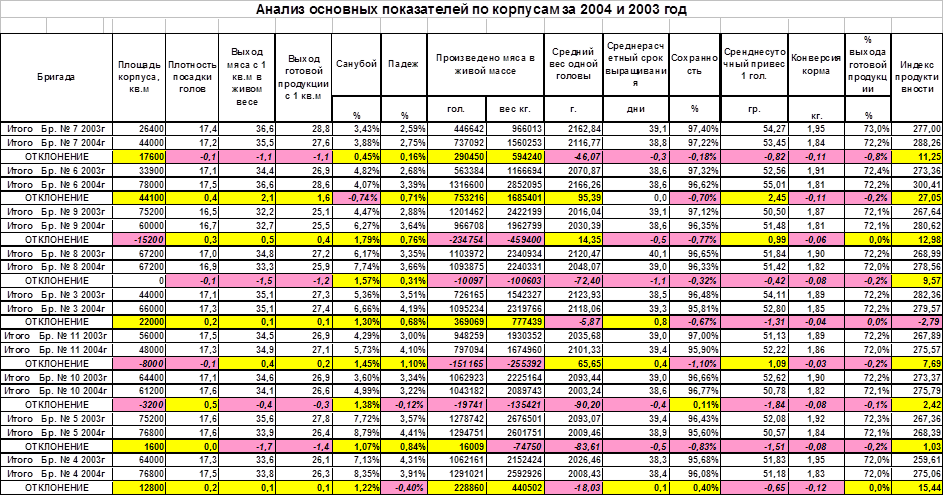The height and width of the screenshot is (496, 944).
Task: Click the pink cell showing -15200
Action: click(138, 240)
